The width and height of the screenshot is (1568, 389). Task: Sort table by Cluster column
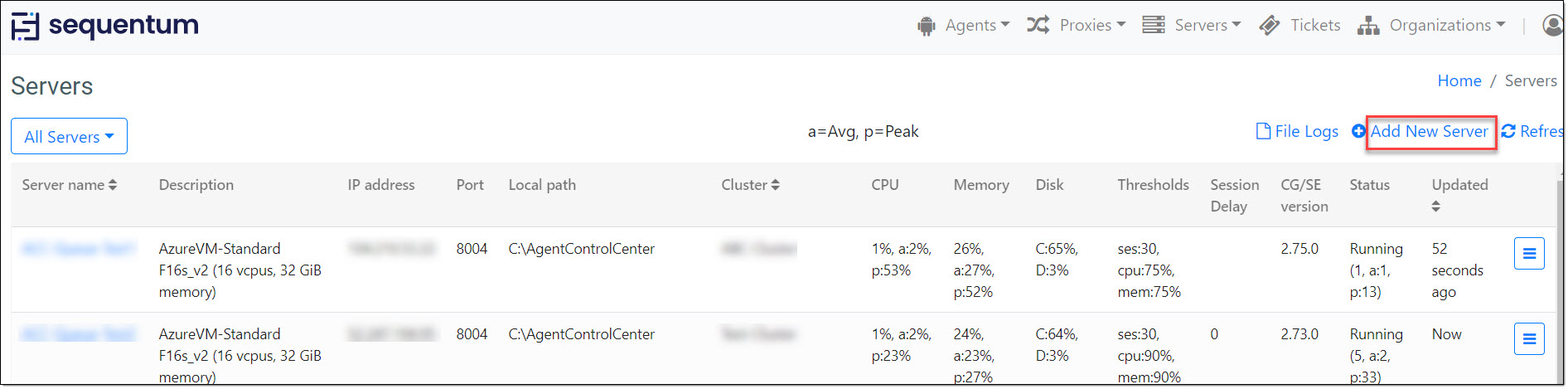(750, 185)
